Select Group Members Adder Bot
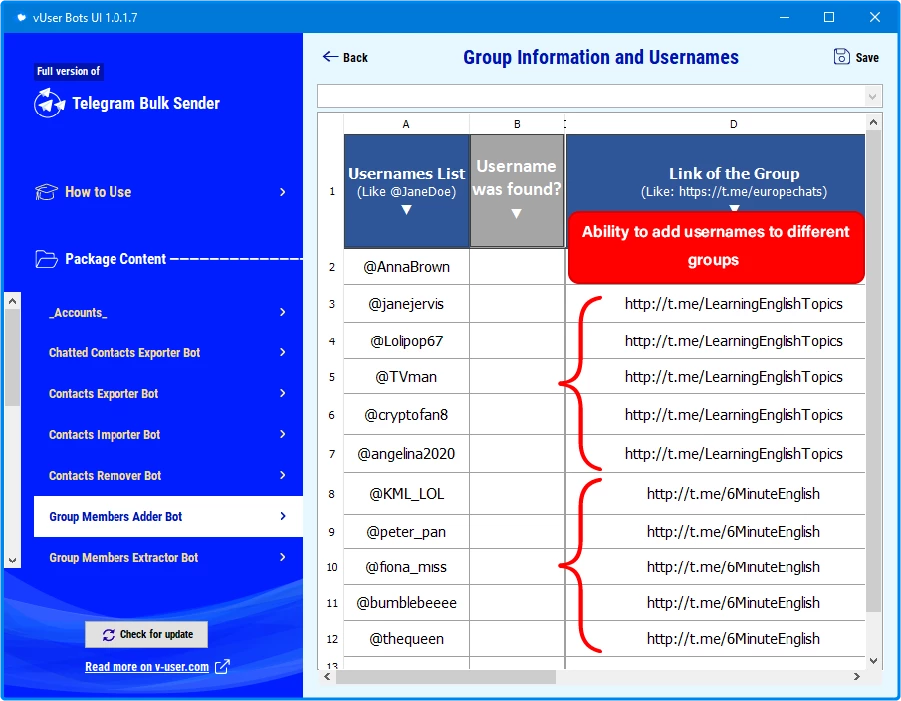 pos(168,516)
